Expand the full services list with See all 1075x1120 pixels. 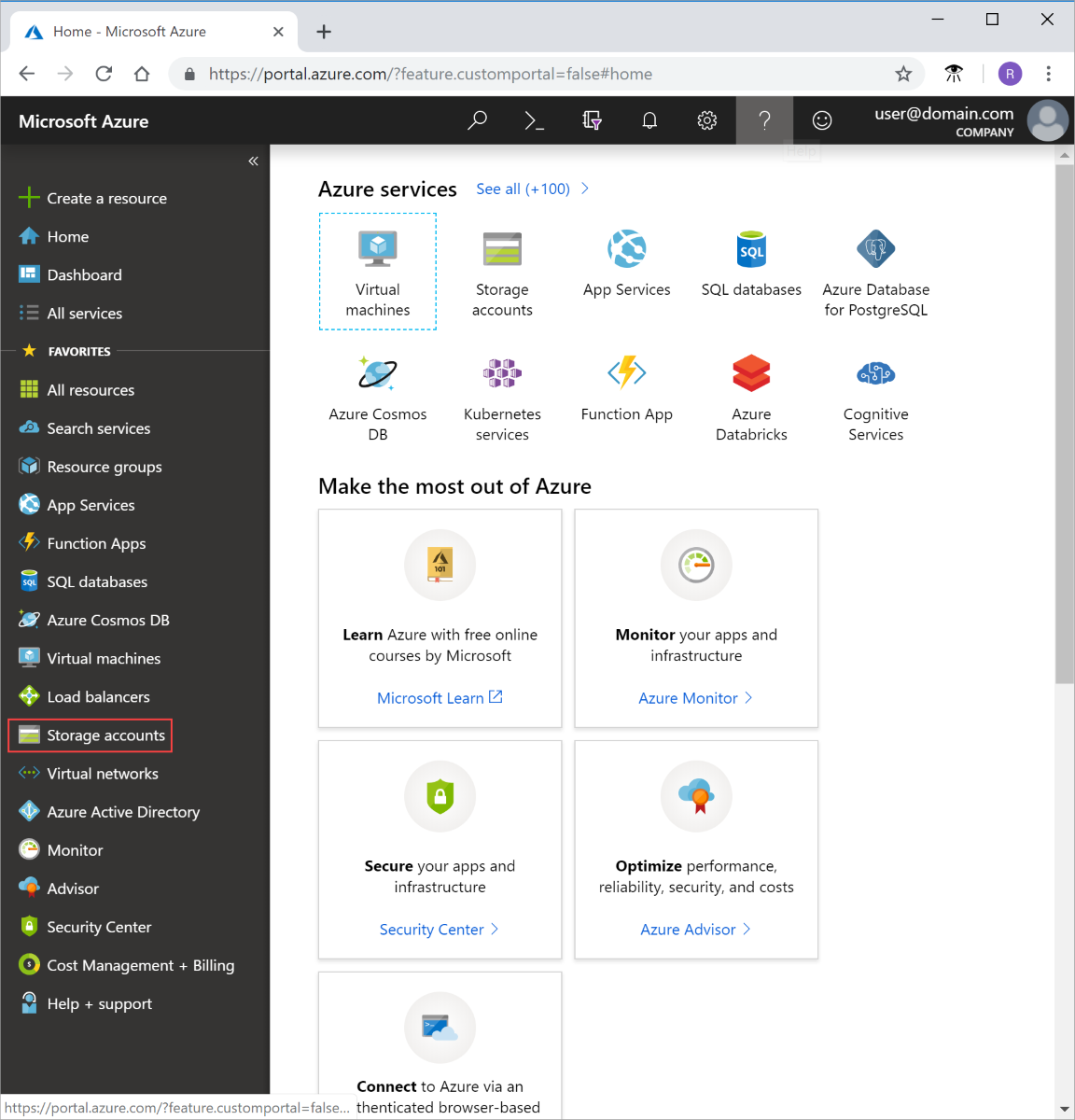pos(523,189)
